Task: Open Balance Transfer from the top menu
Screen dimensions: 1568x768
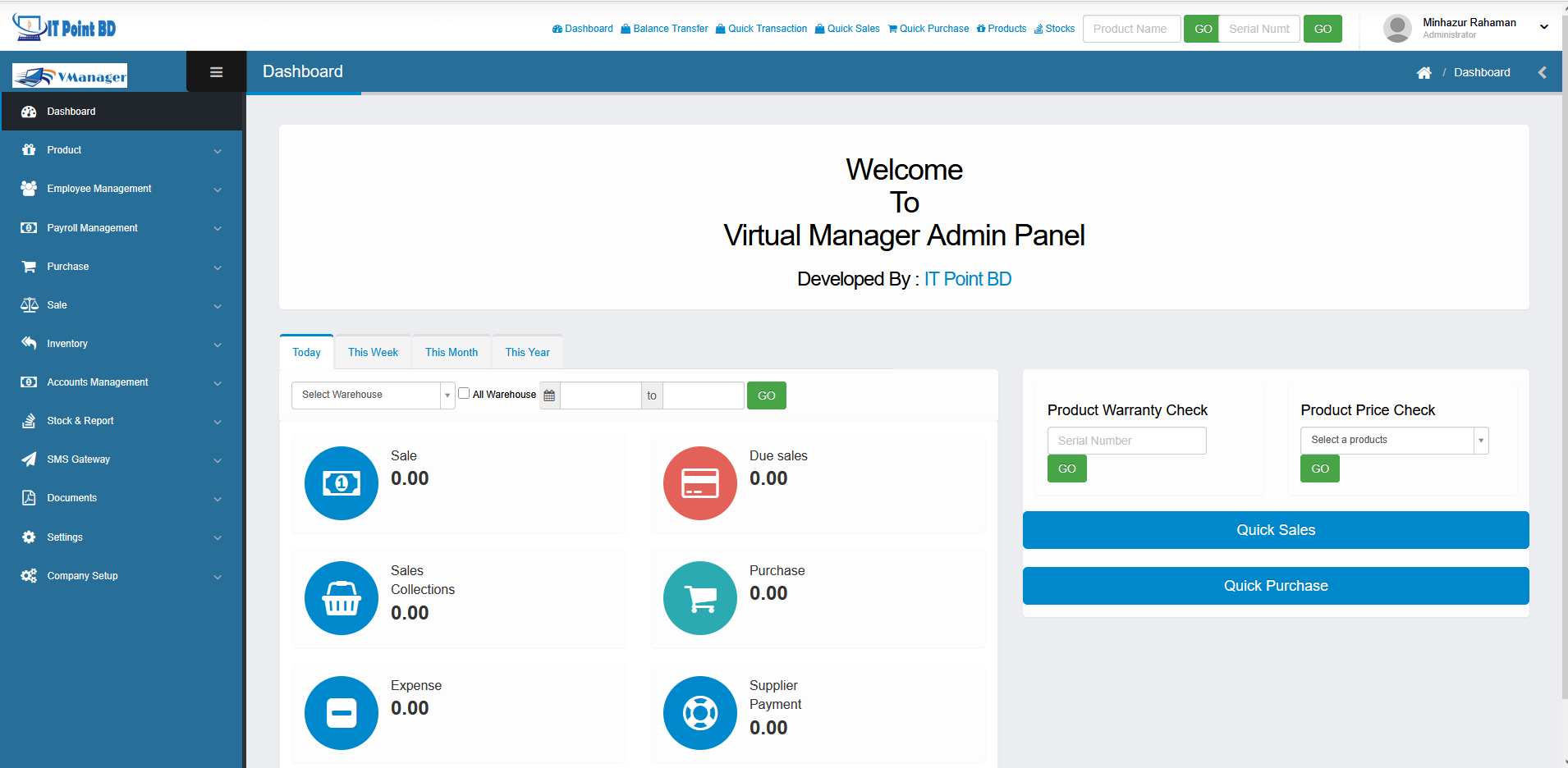Action: pyautogui.click(x=664, y=28)
